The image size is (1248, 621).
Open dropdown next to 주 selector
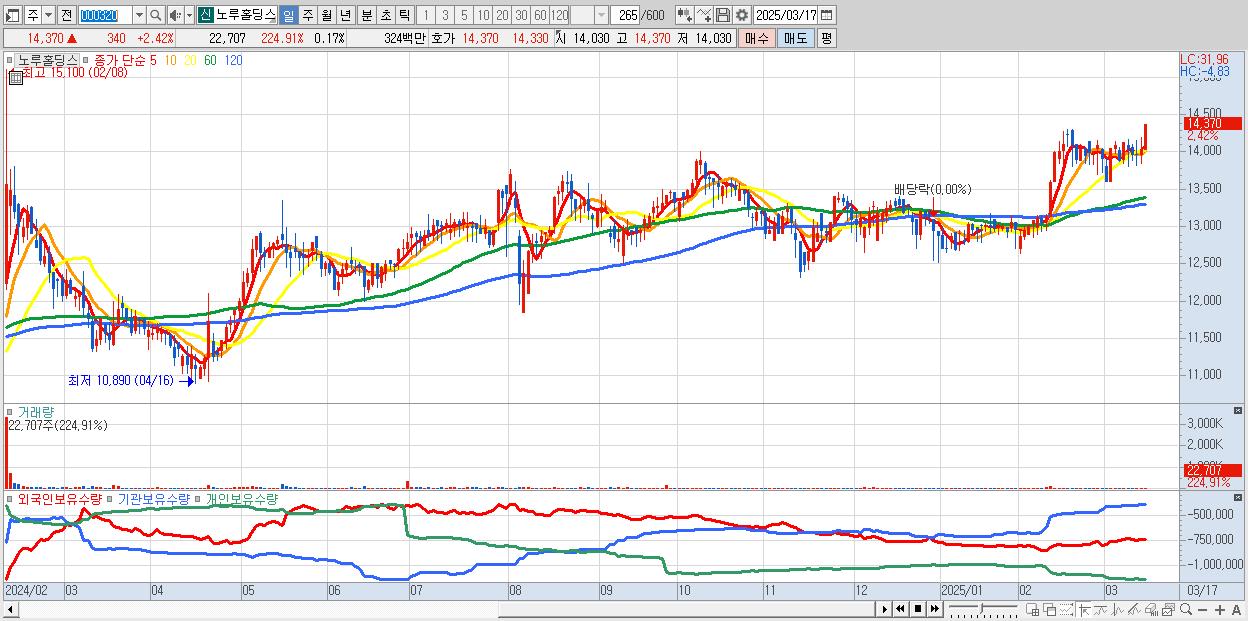click(48, 15)
